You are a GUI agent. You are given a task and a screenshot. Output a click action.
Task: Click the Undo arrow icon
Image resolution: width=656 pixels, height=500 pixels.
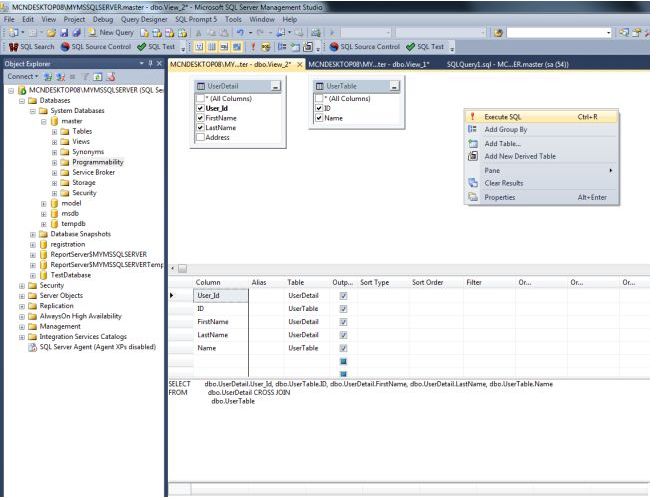click(240, 33)
